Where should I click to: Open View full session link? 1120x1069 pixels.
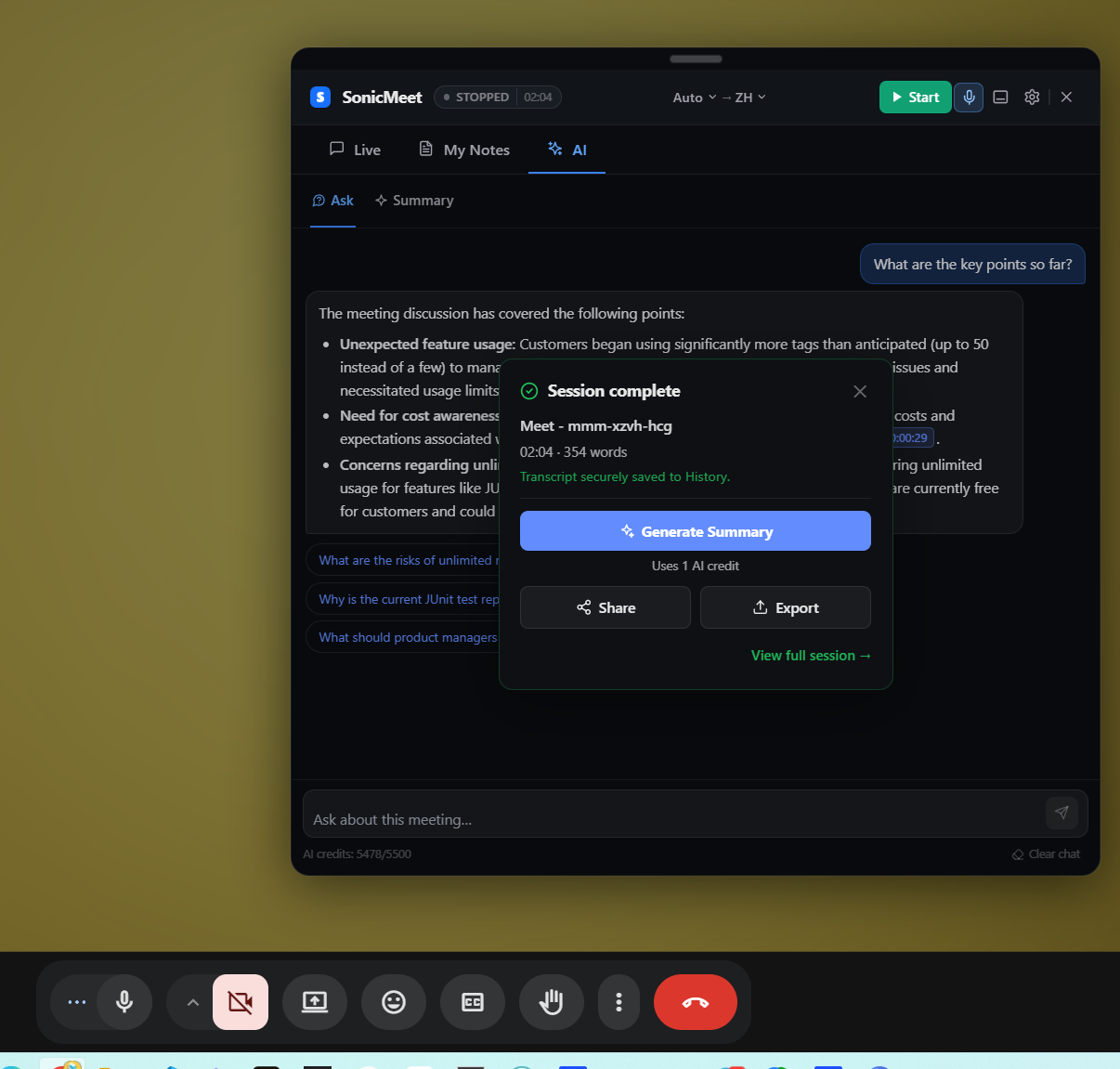(x=811, y=656)
